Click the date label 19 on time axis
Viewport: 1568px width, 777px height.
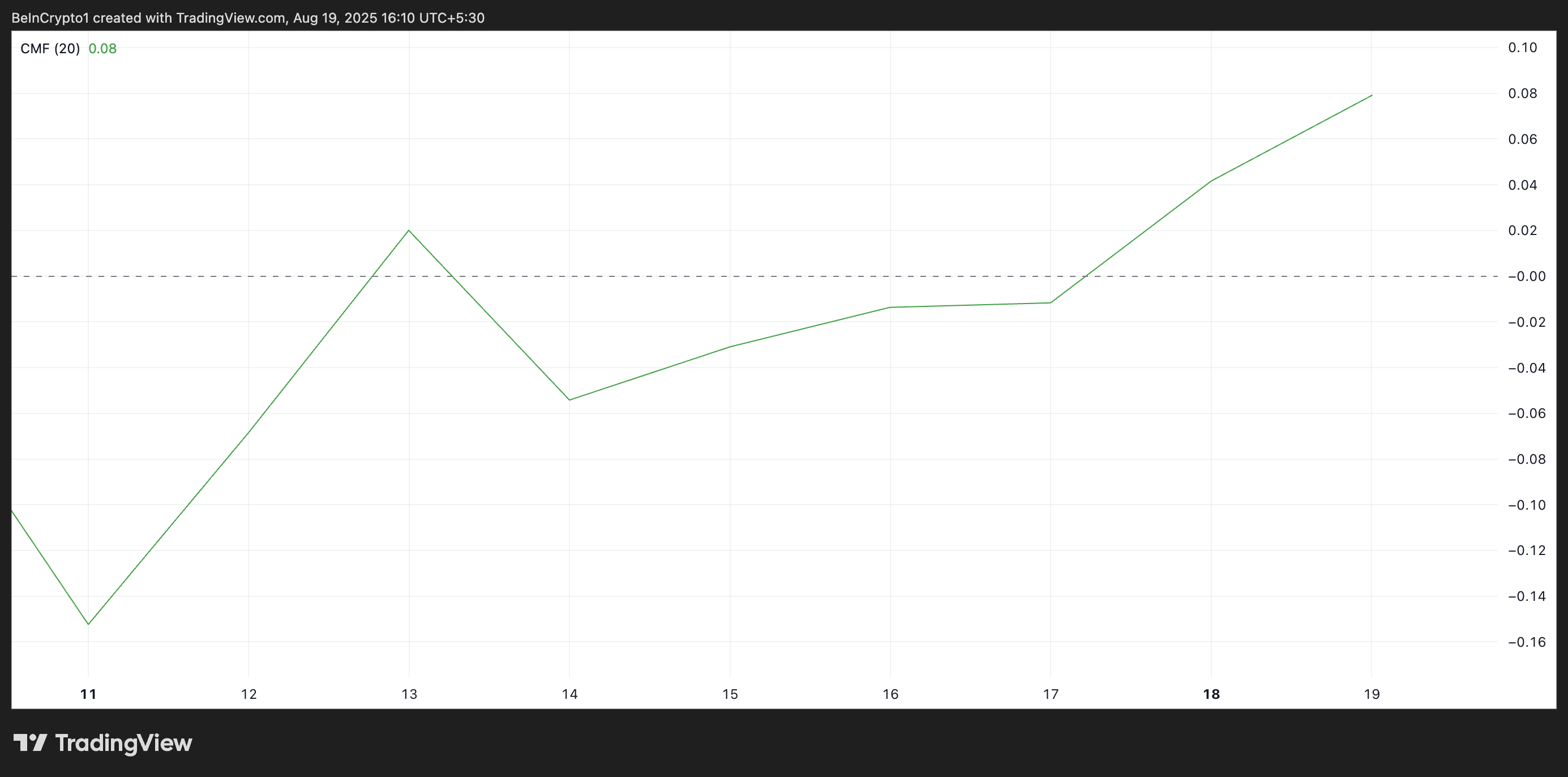[1372, 694]
